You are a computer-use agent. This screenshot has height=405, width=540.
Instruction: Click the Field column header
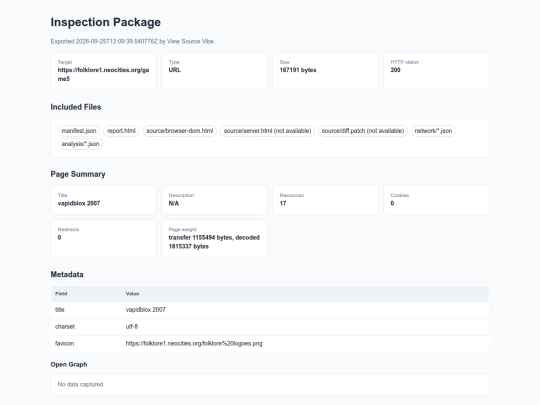tap(61, 294)
